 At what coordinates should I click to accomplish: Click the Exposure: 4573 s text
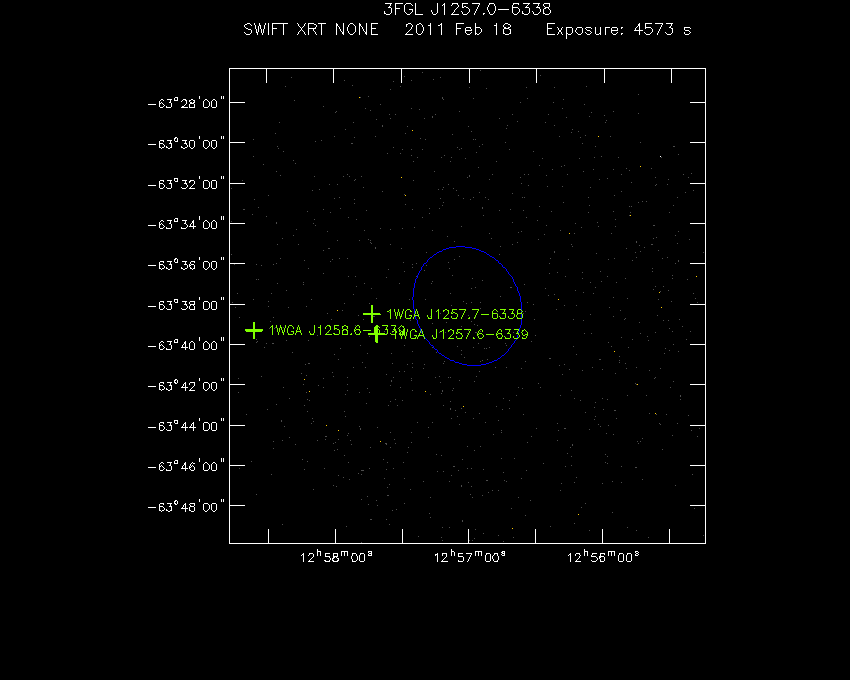[x=619, y=29]
